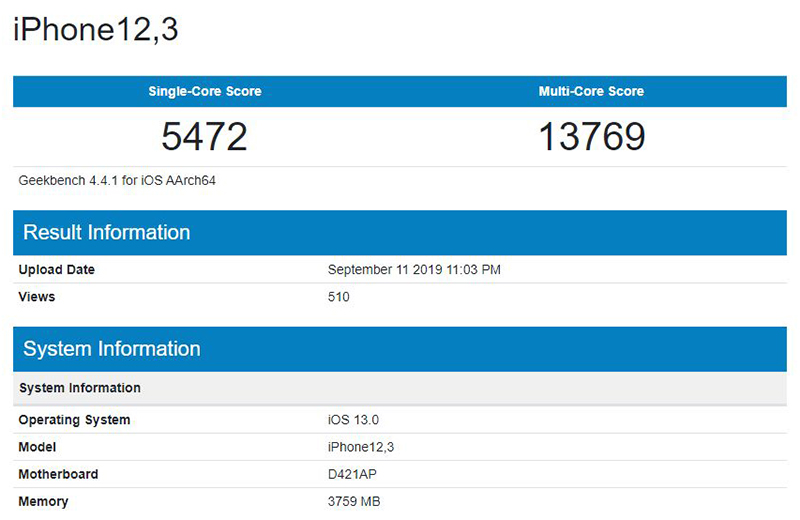Click the view count 510
Viewport: 800px width, 520px height.
pyautogui.click(x=339, y=297)
